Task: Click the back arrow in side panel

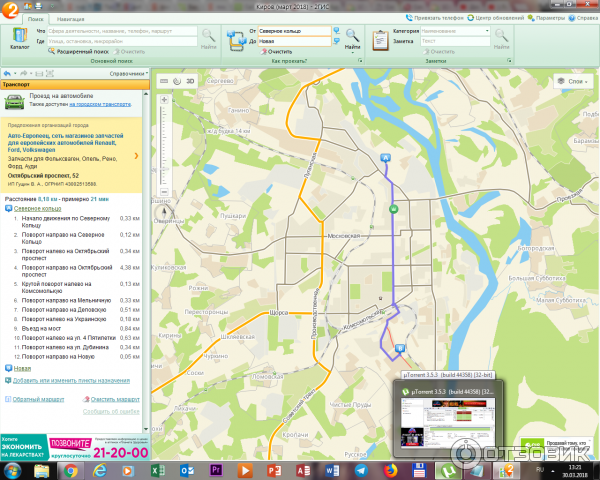Action: click(8, 73)
